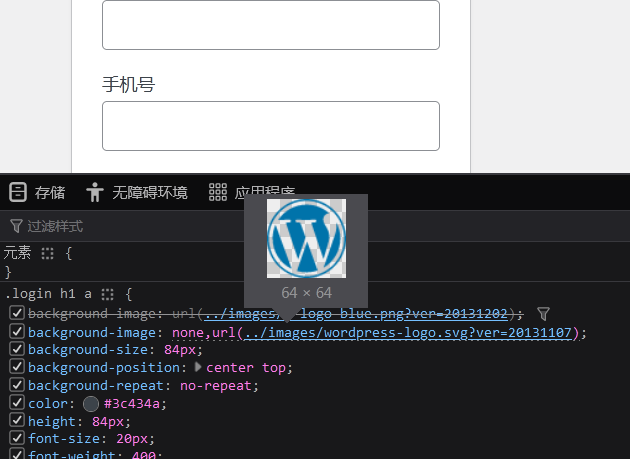Click the filter funnel icon in 过滤样式
The height and width of the screenshot is (459, 630).
(16, 226)
